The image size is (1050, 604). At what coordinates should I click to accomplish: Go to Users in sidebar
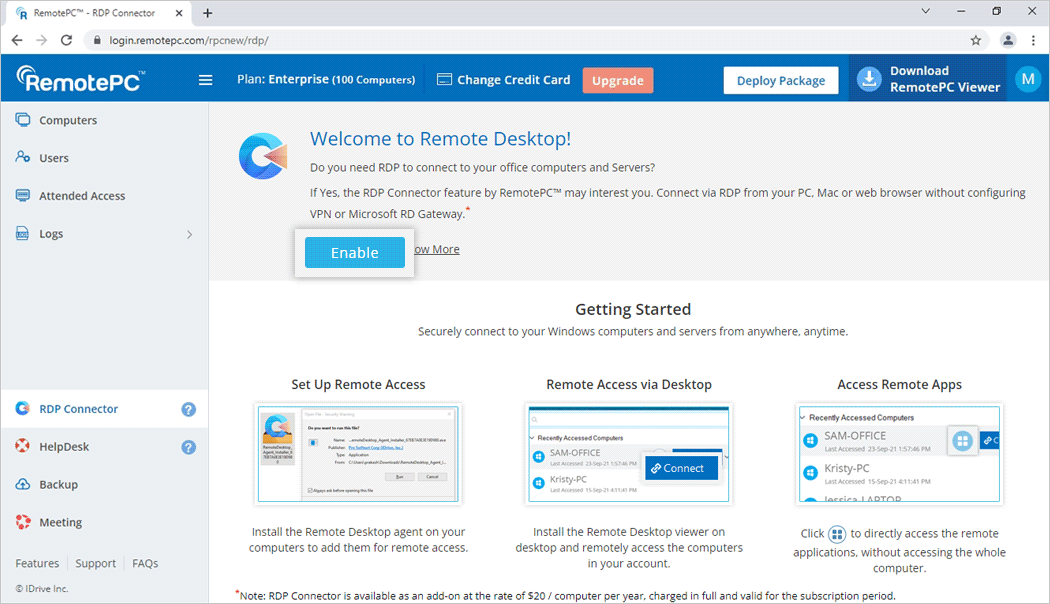pyautogui.click(x=54, y=158)
